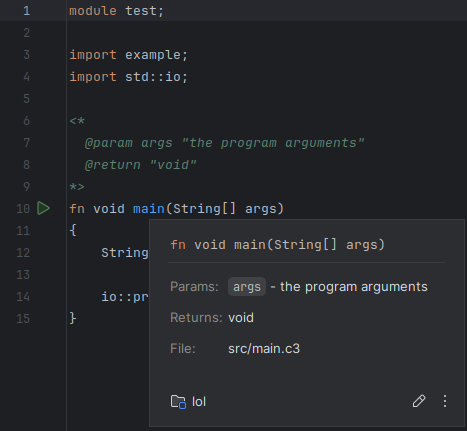
Task: Click the doc comment opening <* marker
Action: [77, 121]
